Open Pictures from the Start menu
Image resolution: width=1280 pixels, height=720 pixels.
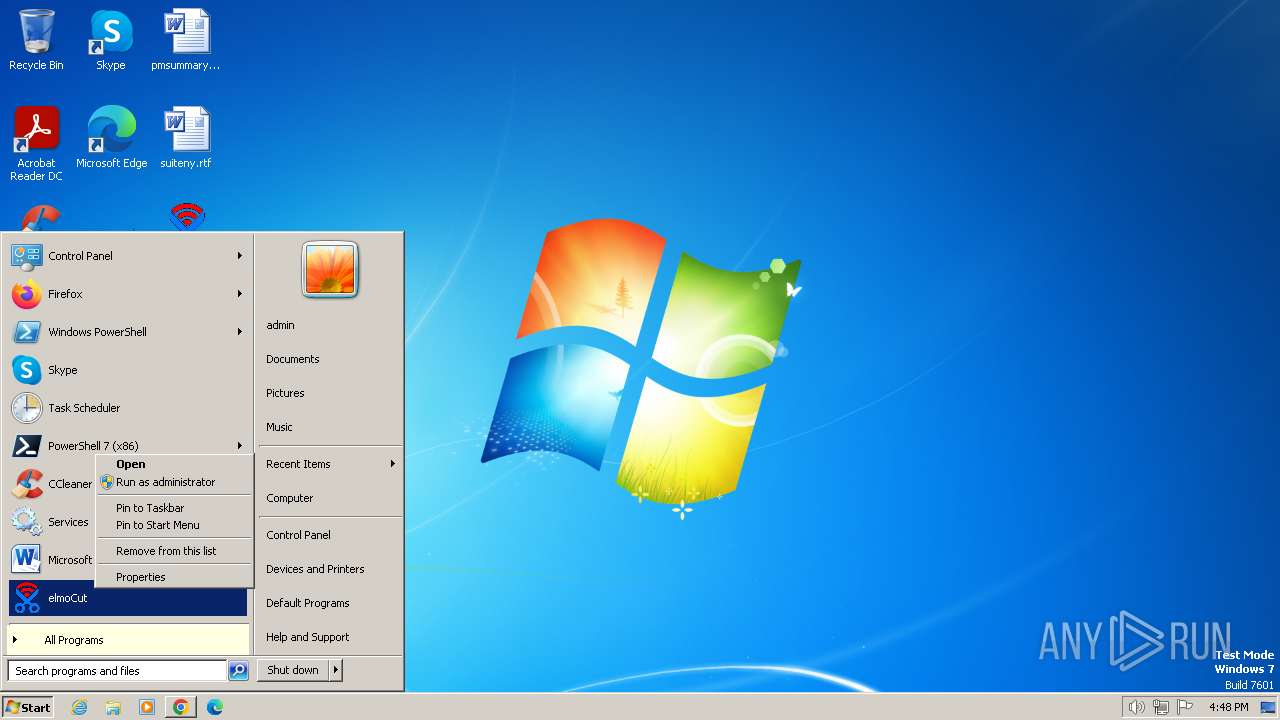[285, 393]
